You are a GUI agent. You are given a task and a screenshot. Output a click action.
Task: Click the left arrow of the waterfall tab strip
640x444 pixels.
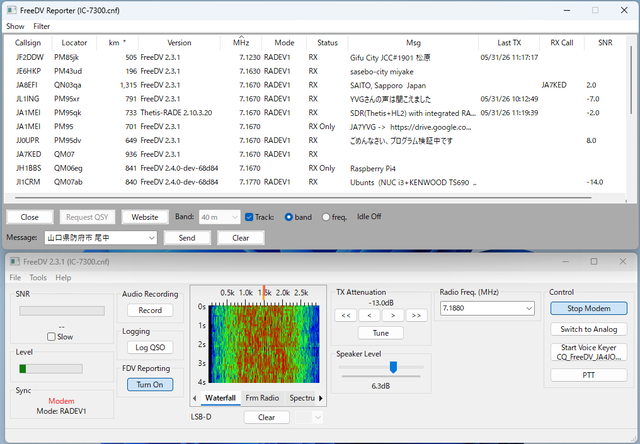tap(195, 398)
